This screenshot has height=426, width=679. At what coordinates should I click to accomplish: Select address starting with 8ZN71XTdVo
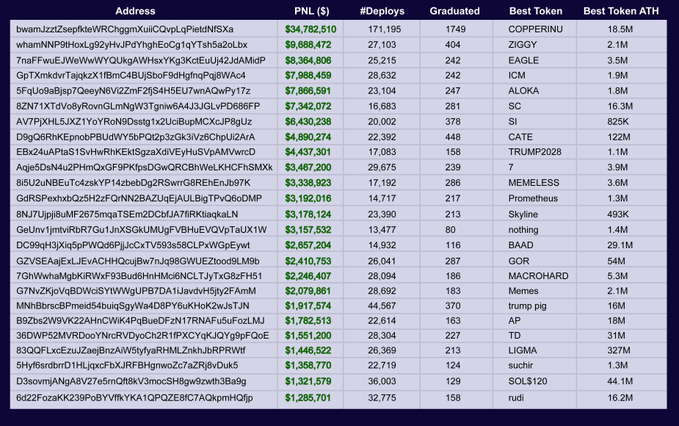click(138, 106)
